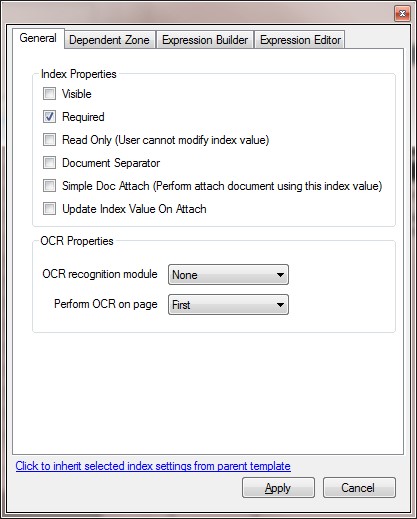
Task: Open the Expression Builder tab
Action: (205, 40)
